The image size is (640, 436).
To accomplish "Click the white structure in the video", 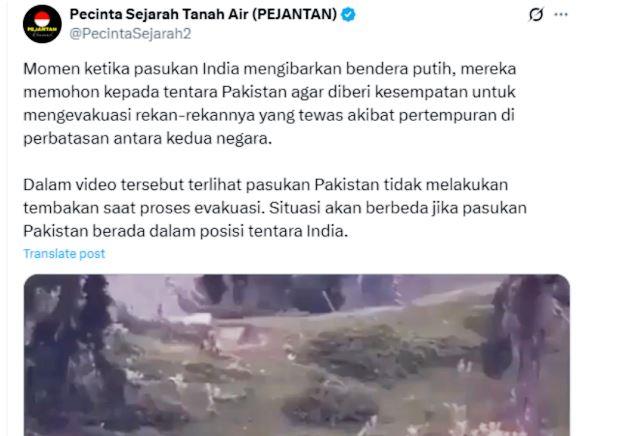I will tap(197, 319).
